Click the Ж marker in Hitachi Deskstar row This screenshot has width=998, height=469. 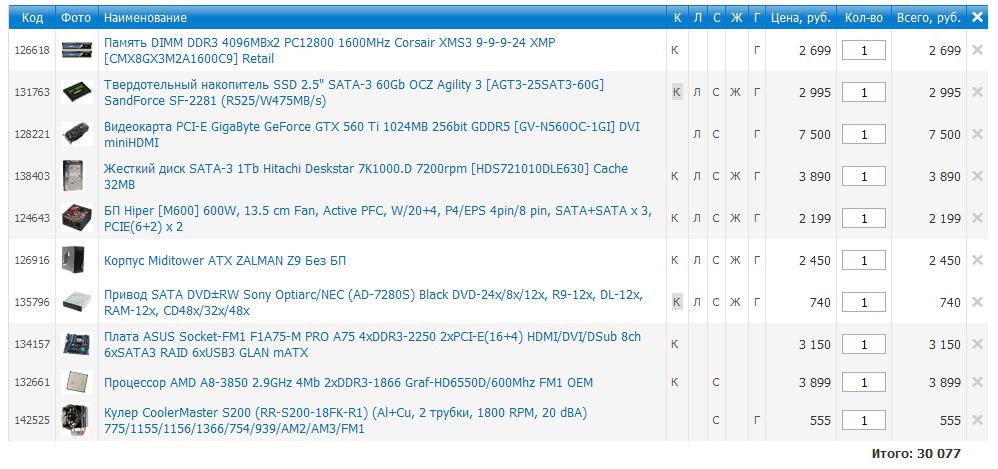click(x=735, y=176)
